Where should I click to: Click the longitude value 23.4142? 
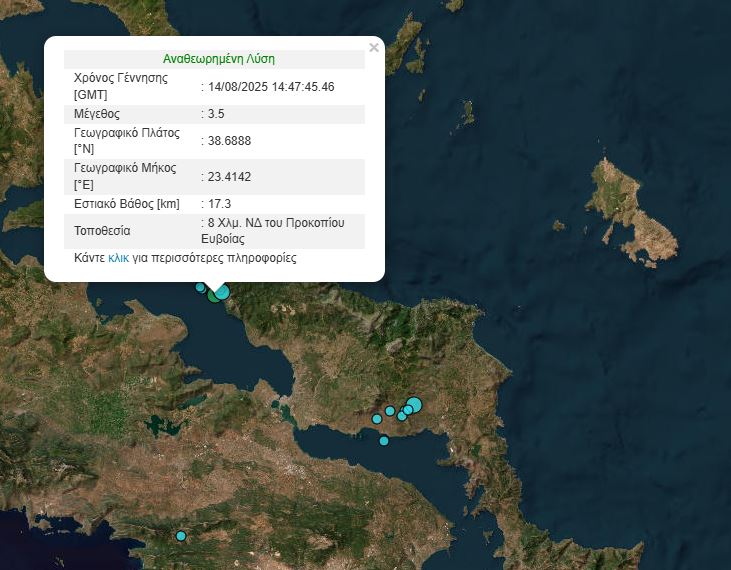(229, 177)
